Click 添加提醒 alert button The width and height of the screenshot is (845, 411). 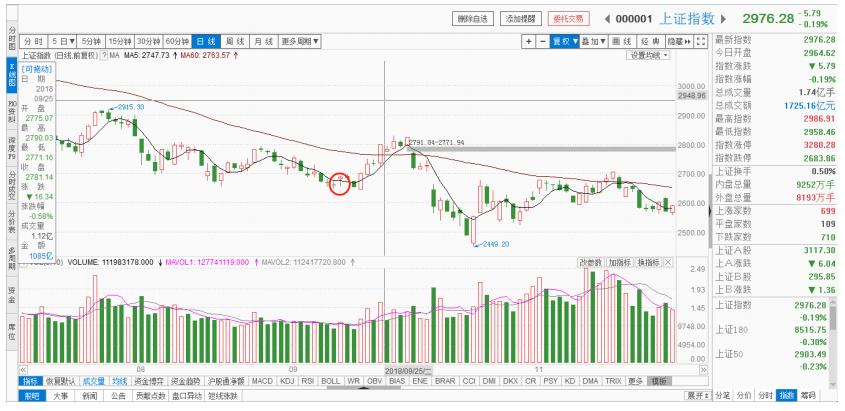pyautogui.click(x=521, y=19)
